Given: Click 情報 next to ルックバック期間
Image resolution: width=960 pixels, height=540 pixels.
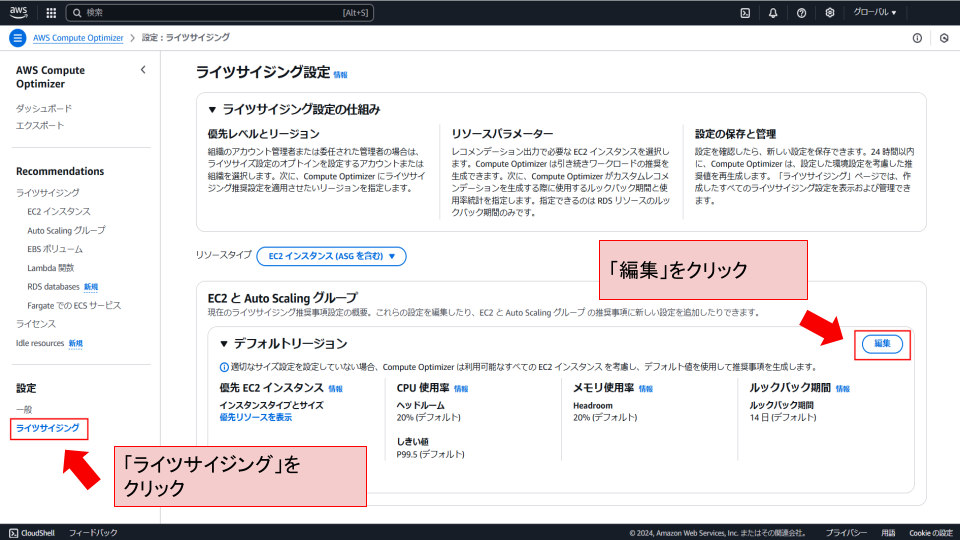Looking at the screenshot, I should tap(843, 389).
